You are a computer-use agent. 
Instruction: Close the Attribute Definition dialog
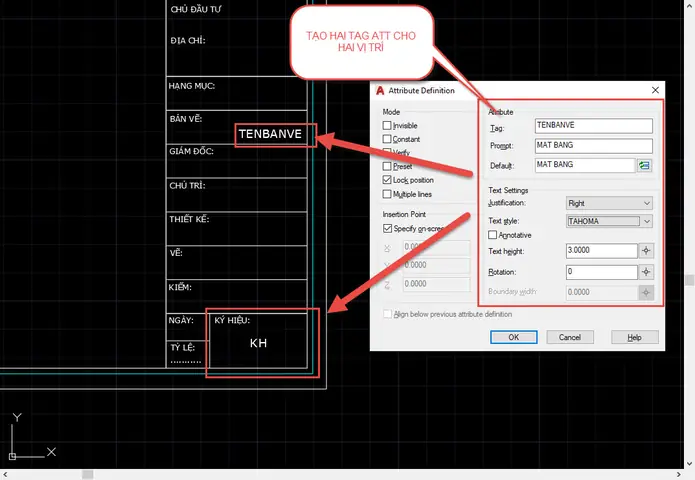pyautogui.click(x=655, y=90)
